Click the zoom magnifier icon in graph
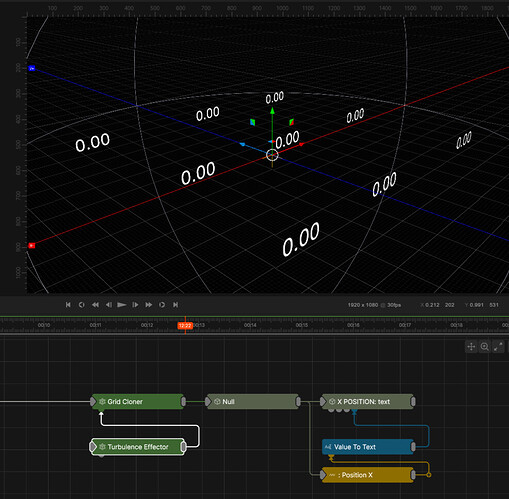This screenshot has height=499, width=509. click(485, 347)
